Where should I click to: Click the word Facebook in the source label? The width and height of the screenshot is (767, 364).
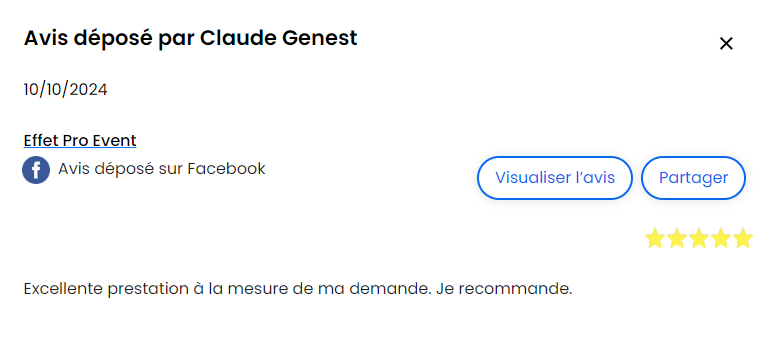(226, 169)
